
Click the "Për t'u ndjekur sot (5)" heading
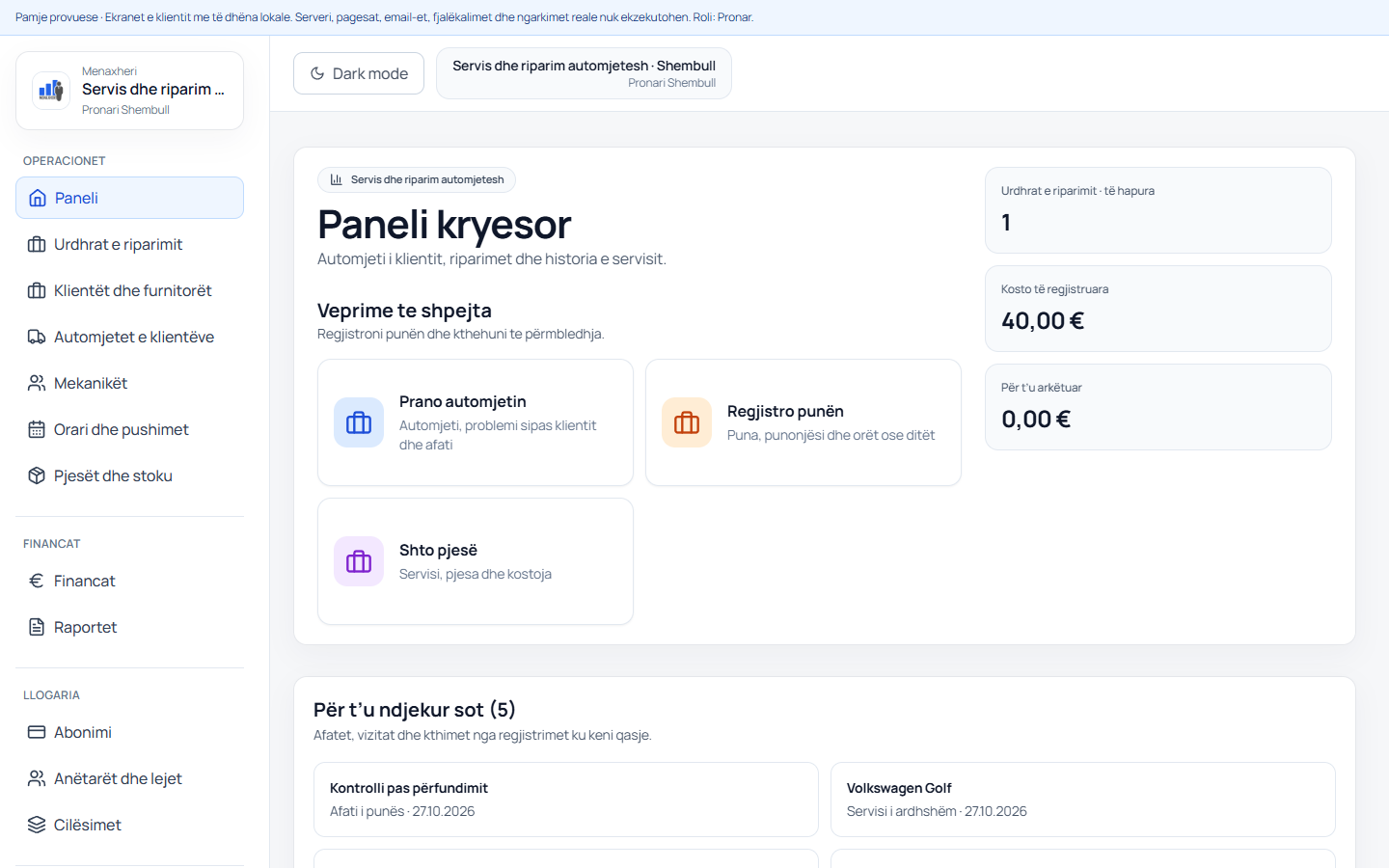415,710
